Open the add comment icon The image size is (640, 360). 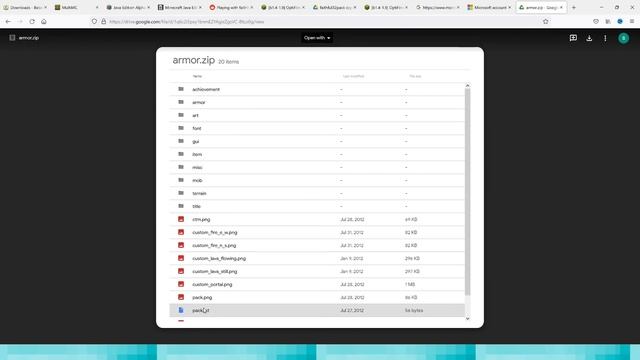(x=573, y=38)
